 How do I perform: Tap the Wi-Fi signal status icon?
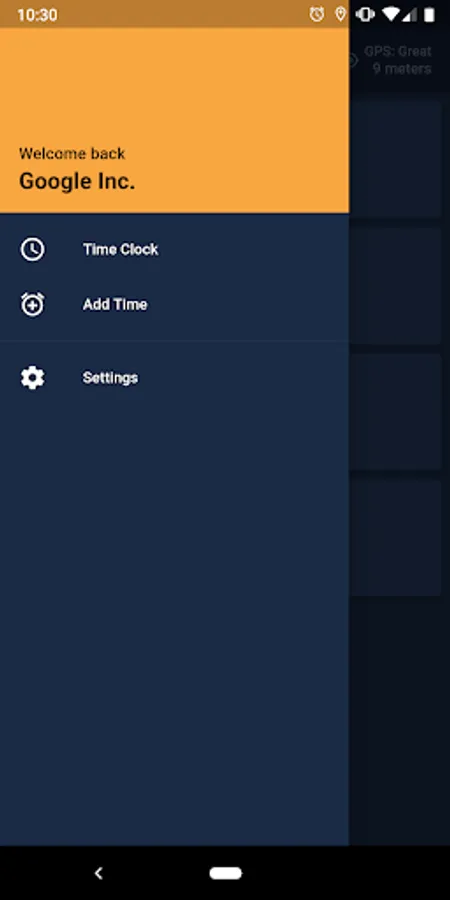390,14
